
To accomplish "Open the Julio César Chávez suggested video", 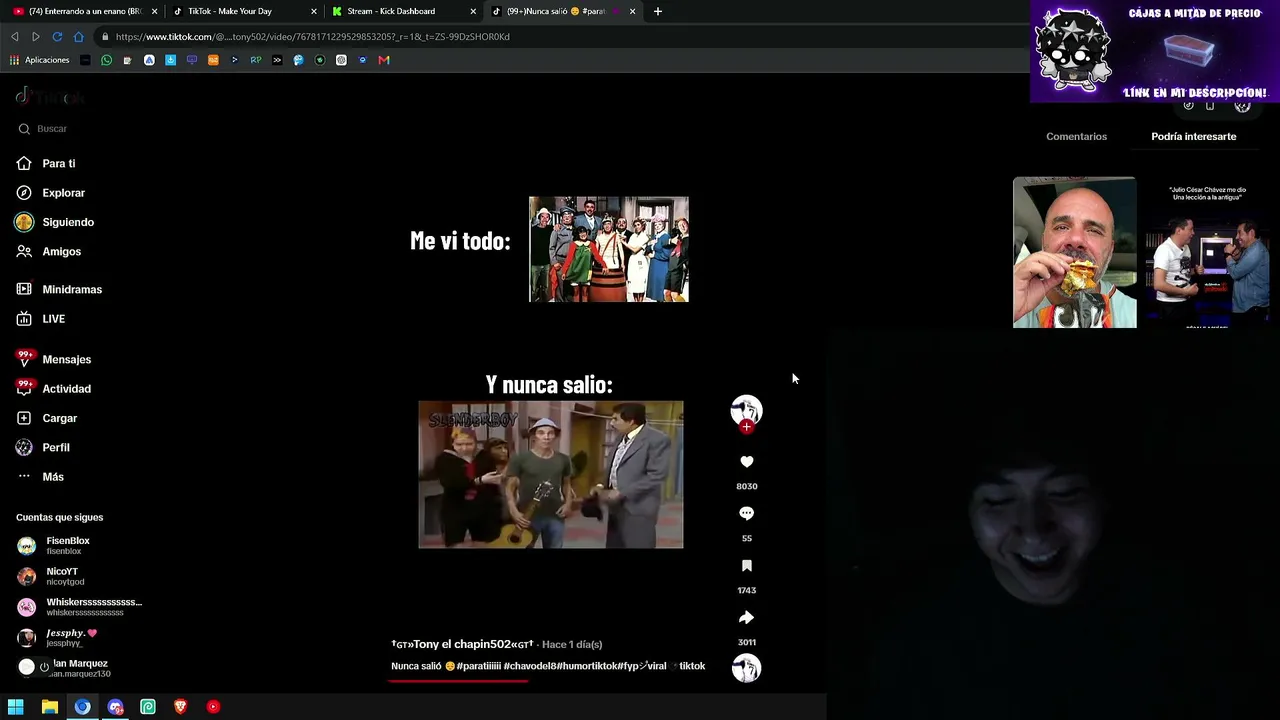I will [x=1207, y=252].
